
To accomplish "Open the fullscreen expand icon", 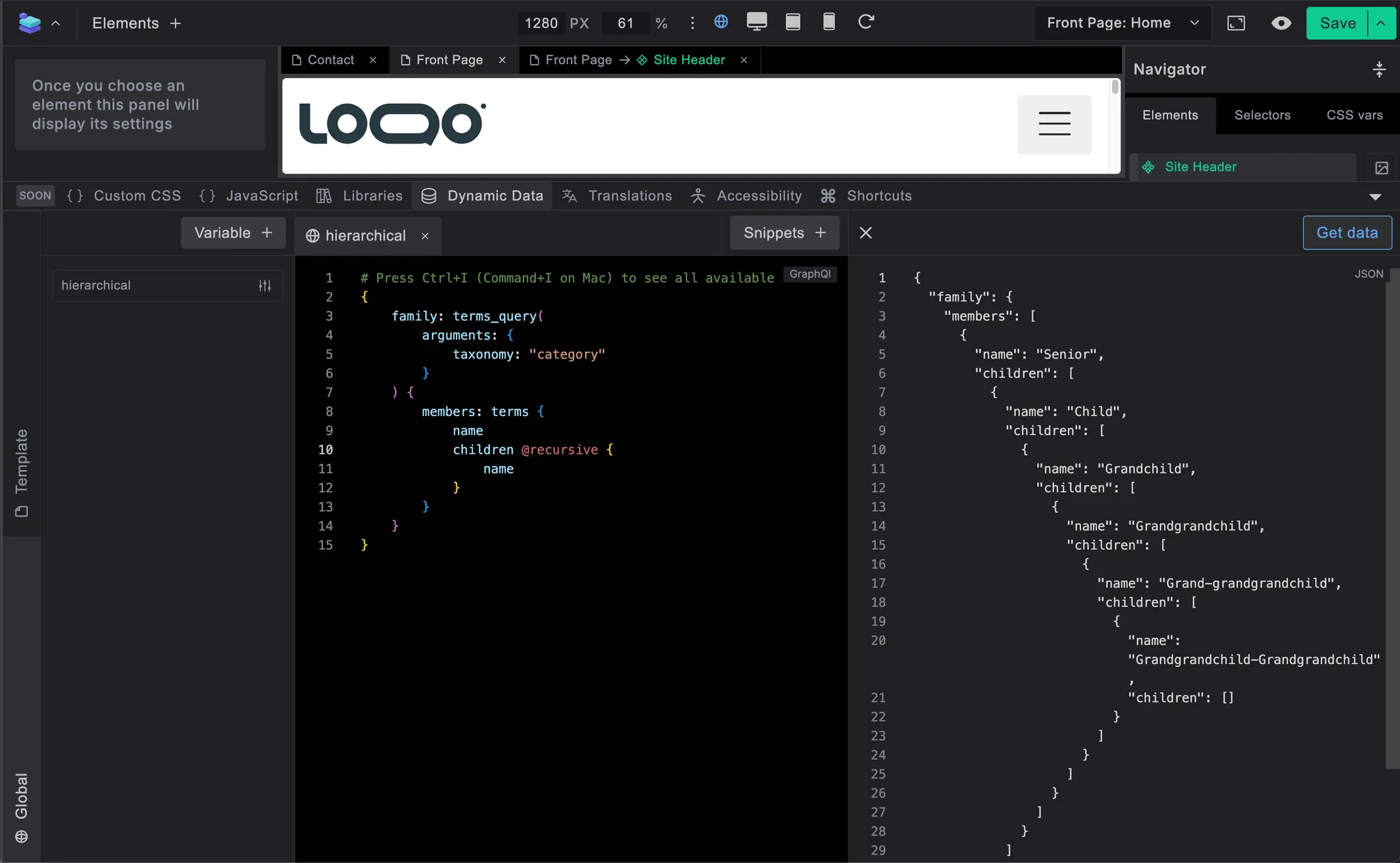I will pyautogui.click(x=1236, y=23).
